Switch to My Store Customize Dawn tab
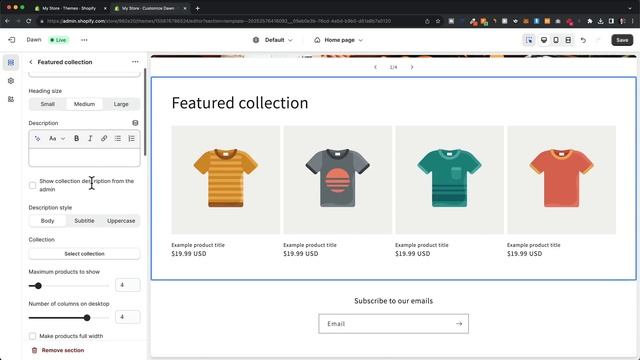Image resolution: width=640 pixels, height=360 pixels. [x=149, y=8]
